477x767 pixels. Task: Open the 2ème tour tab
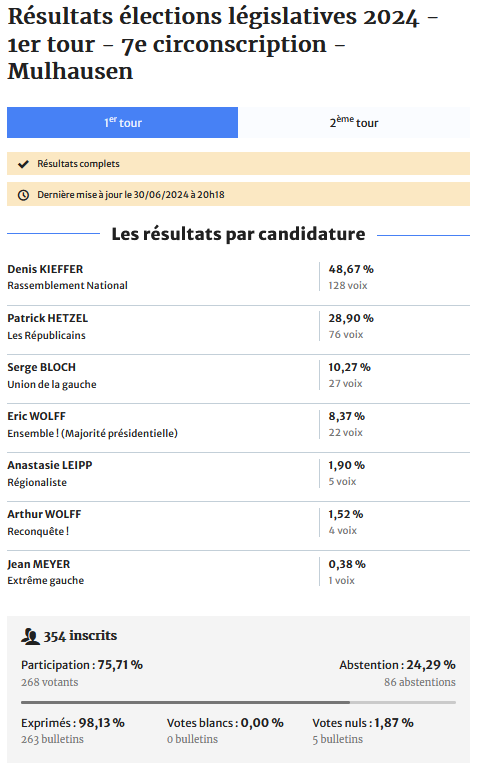354,122
